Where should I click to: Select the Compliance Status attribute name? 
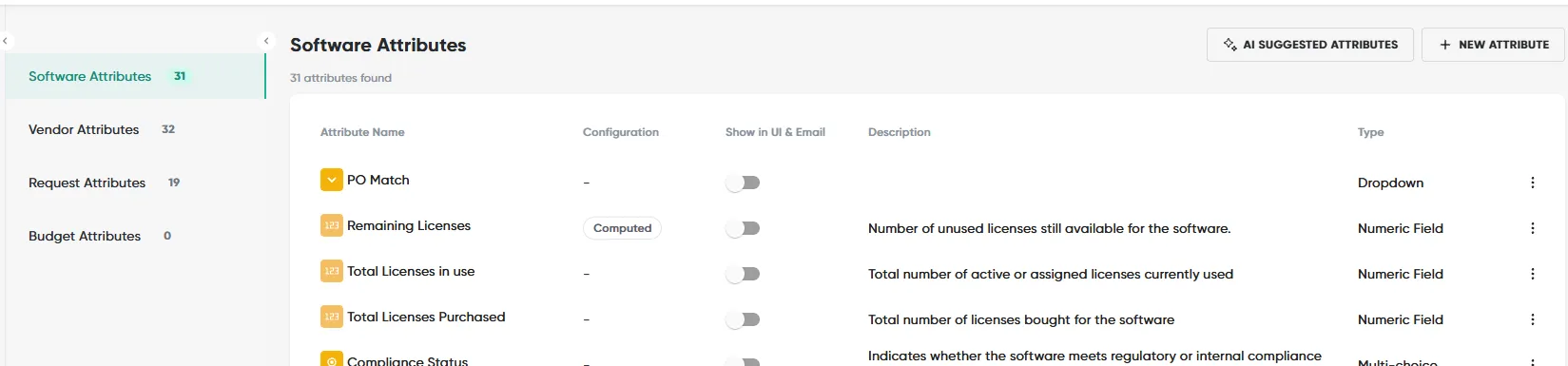408,360
